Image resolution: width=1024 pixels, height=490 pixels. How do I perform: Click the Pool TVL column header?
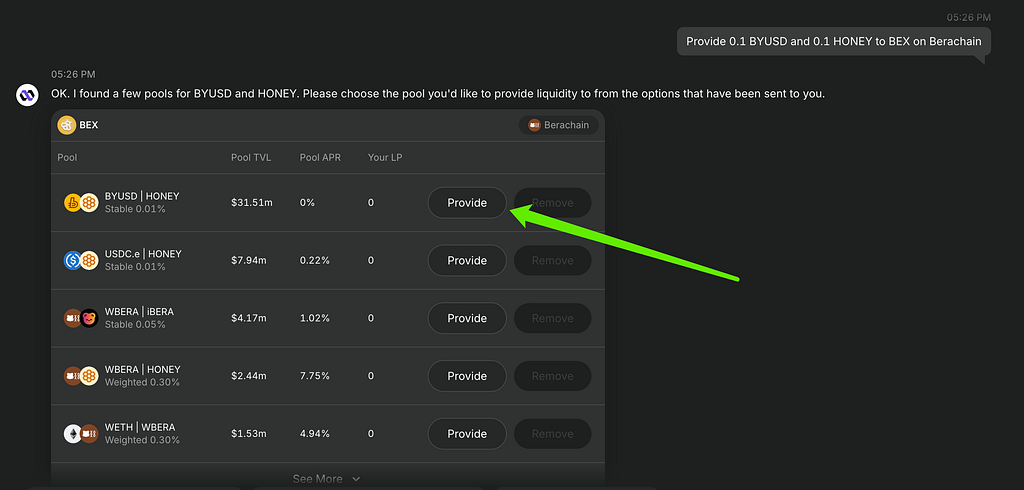(x=251, y=157)
